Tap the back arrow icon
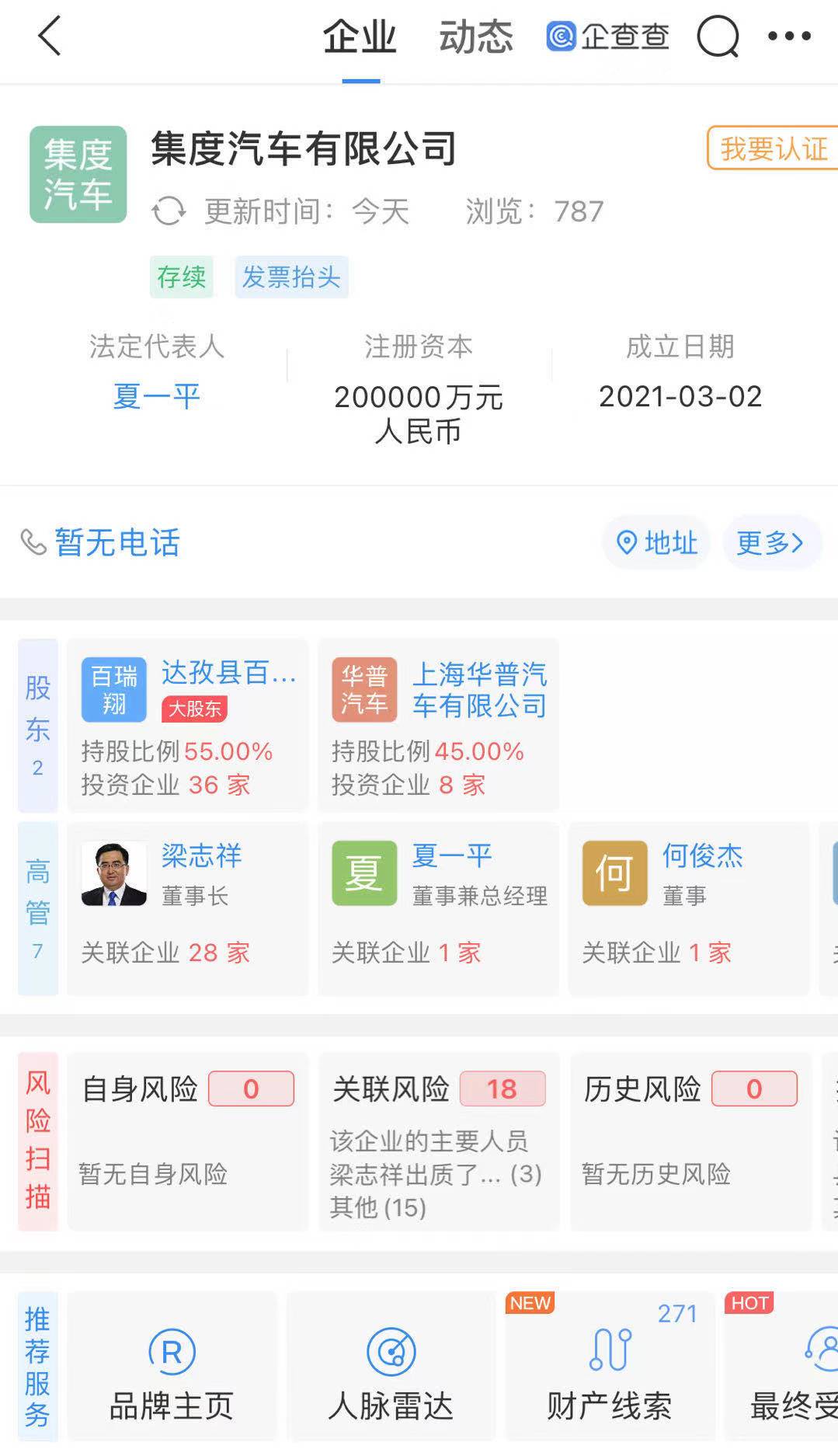Image resolution: width=838 pixels, height=1456 pixels. click(x=50, y=36)
